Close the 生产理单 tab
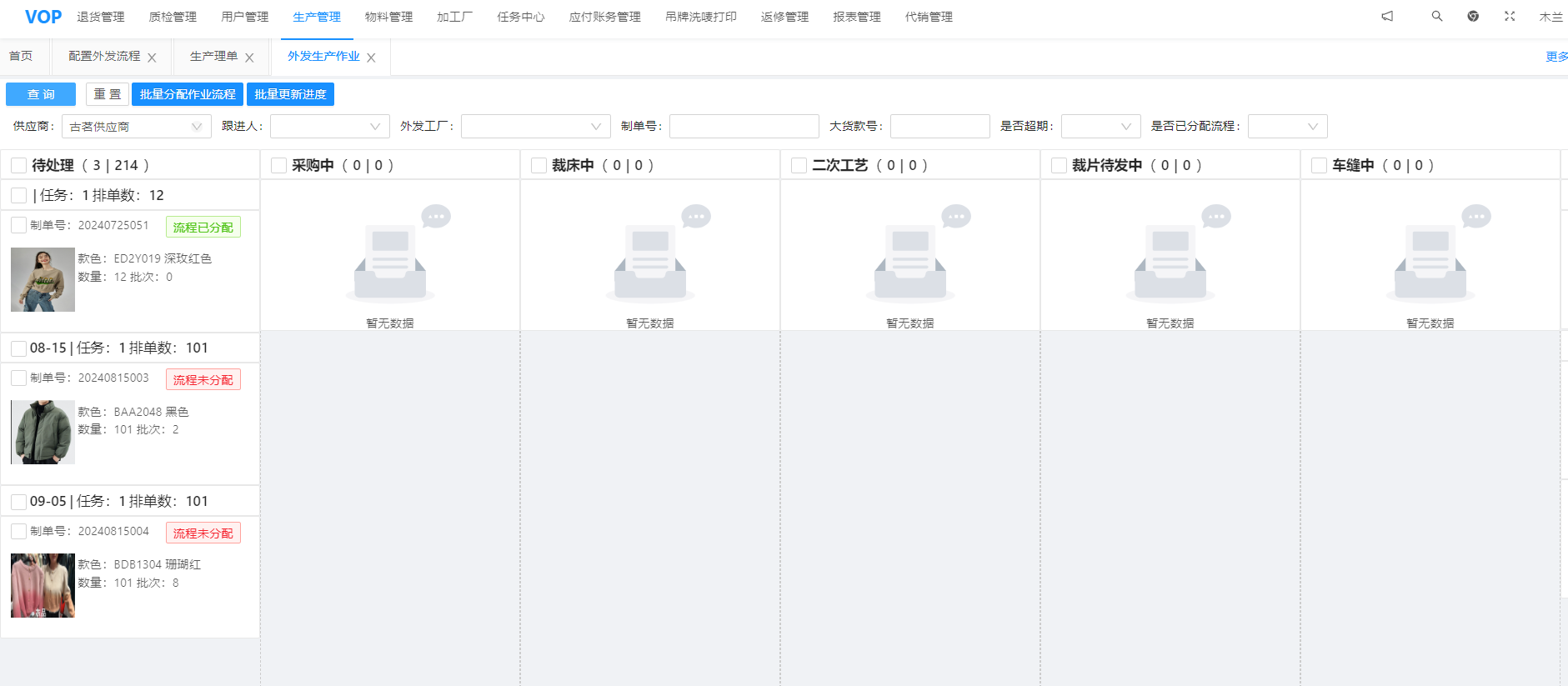 click(x=249, y=58)
